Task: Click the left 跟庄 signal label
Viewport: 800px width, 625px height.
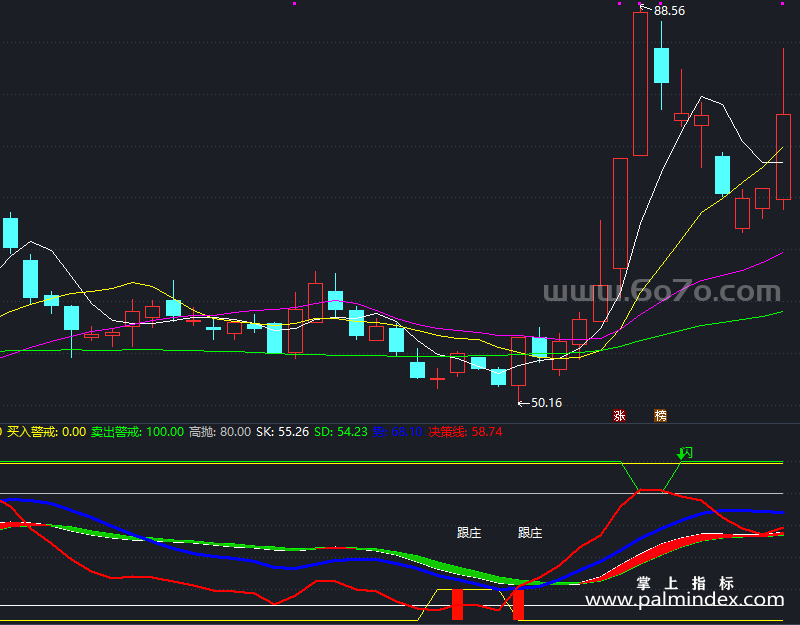Action: 469,533
